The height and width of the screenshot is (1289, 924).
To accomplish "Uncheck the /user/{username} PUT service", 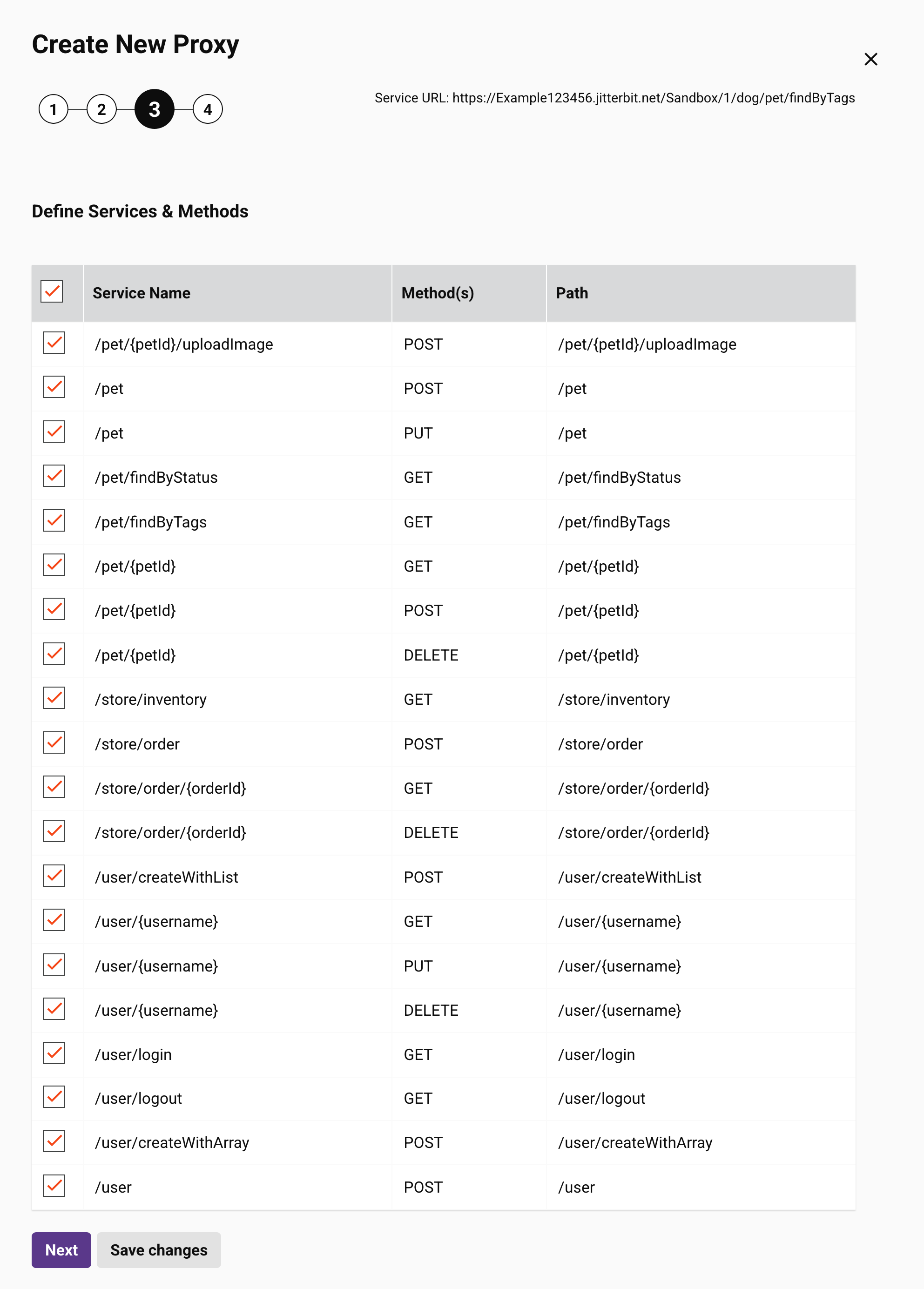I will 54,965.
